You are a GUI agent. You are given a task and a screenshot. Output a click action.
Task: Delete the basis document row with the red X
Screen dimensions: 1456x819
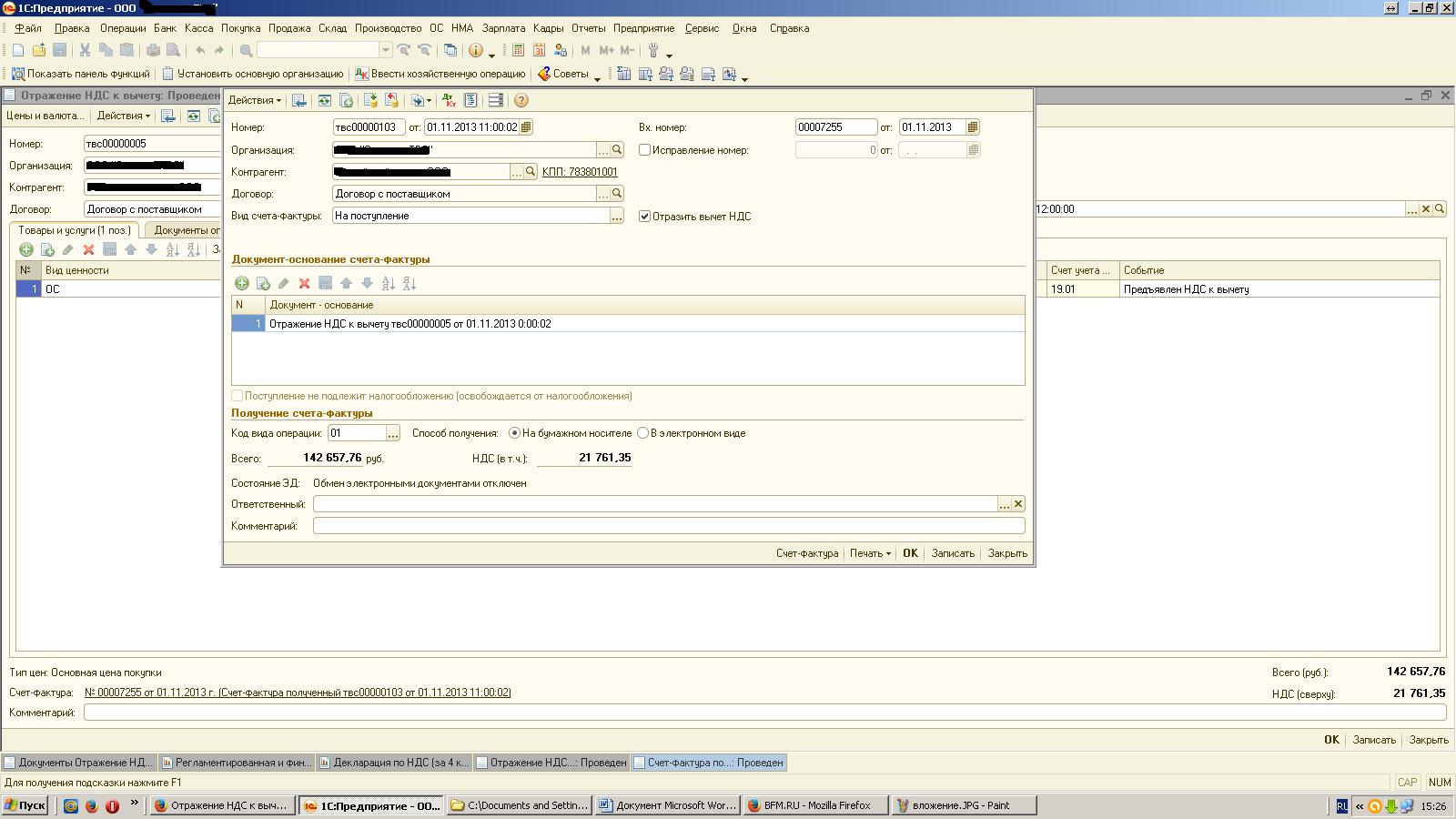pyautogui.click(x=304, y=284)
